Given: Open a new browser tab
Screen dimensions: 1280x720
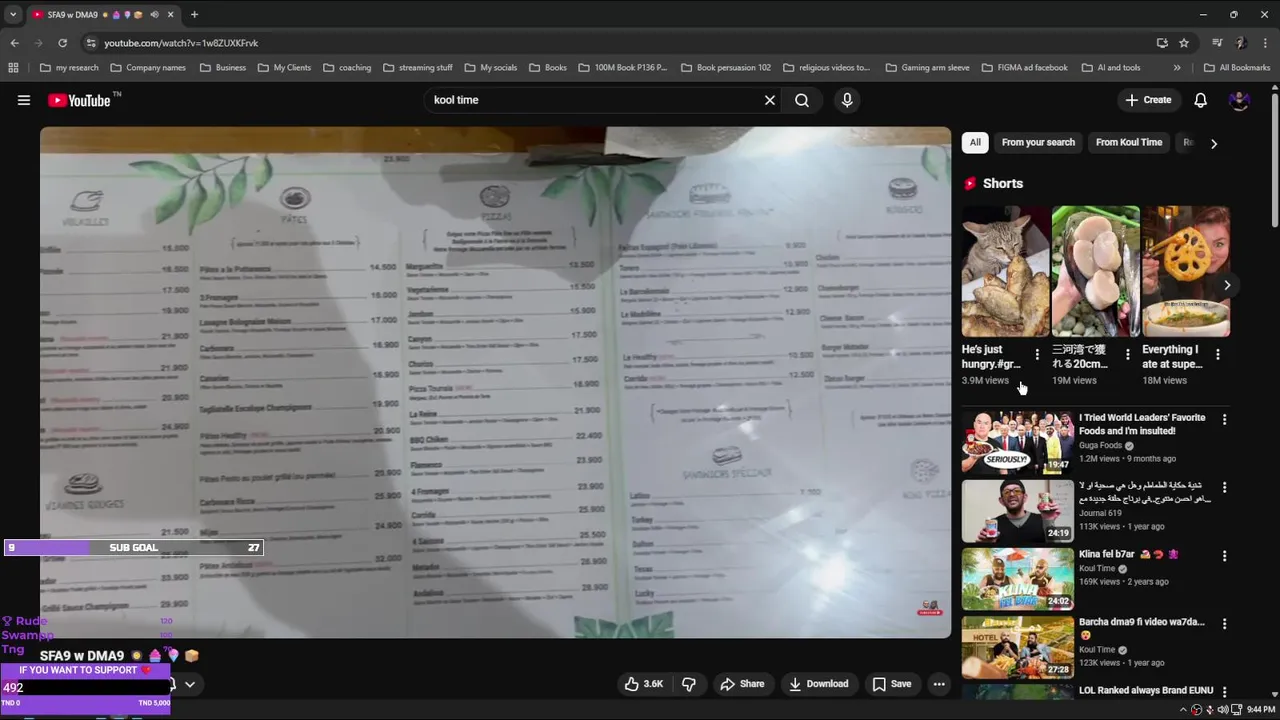Looking at the screenshot, I should (x=194, y=15).
